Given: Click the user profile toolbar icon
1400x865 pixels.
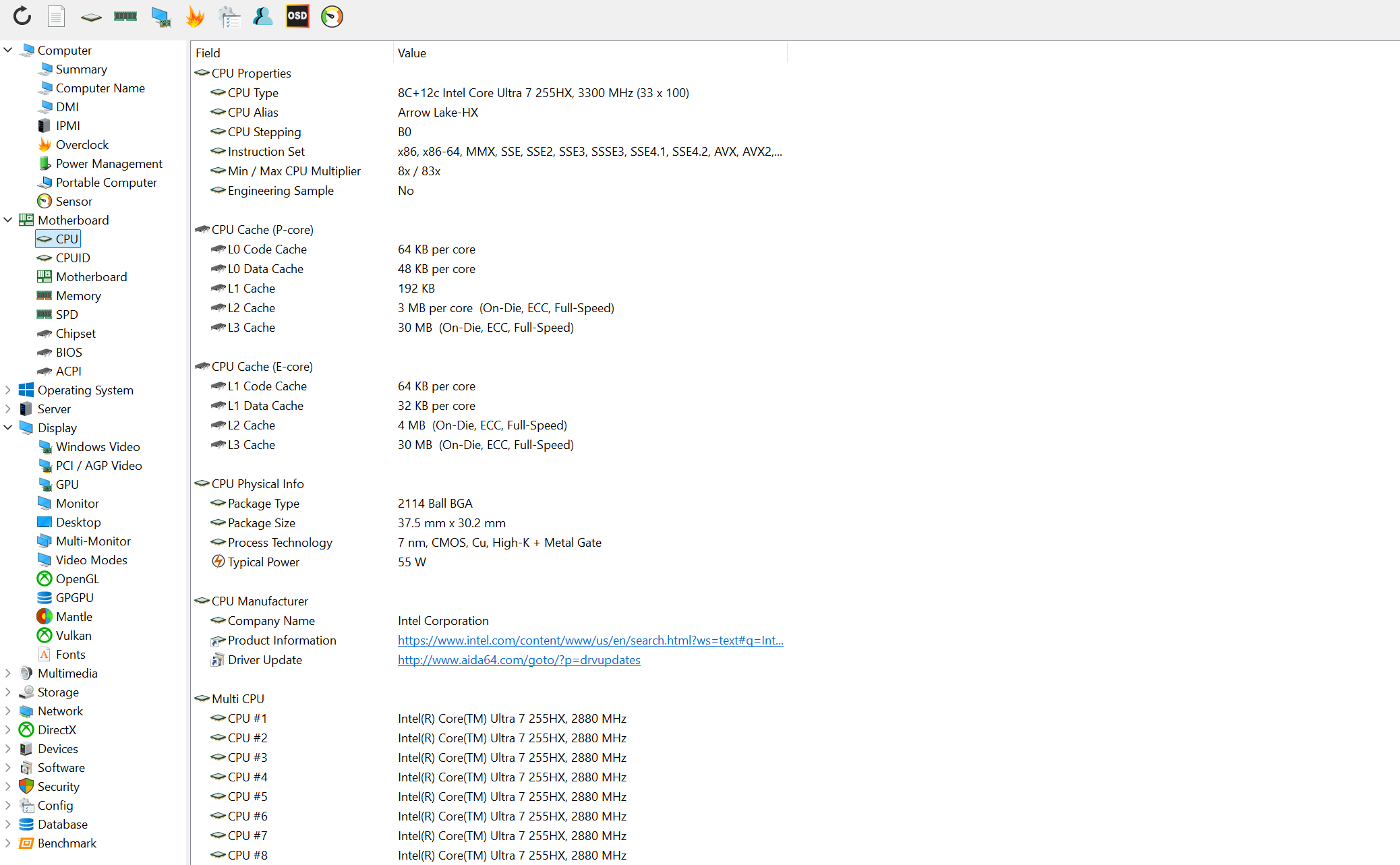Looking at the screenshot, I should pyautogui.click(x=262, y=16).
